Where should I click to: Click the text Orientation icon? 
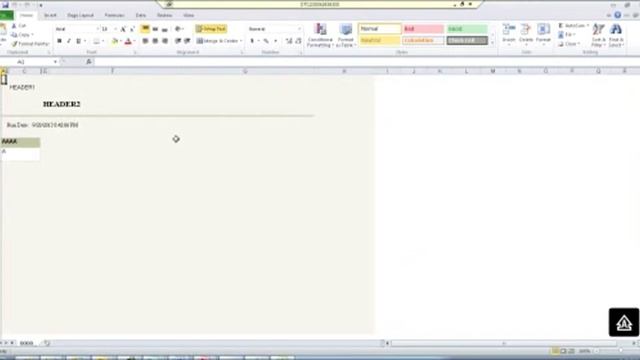coord(178,29)
